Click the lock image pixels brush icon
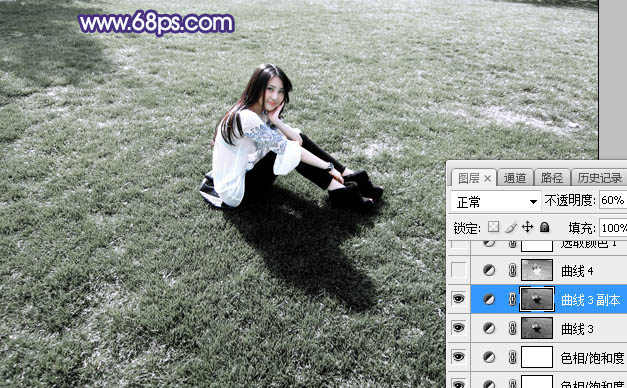 tap(511, 228)
